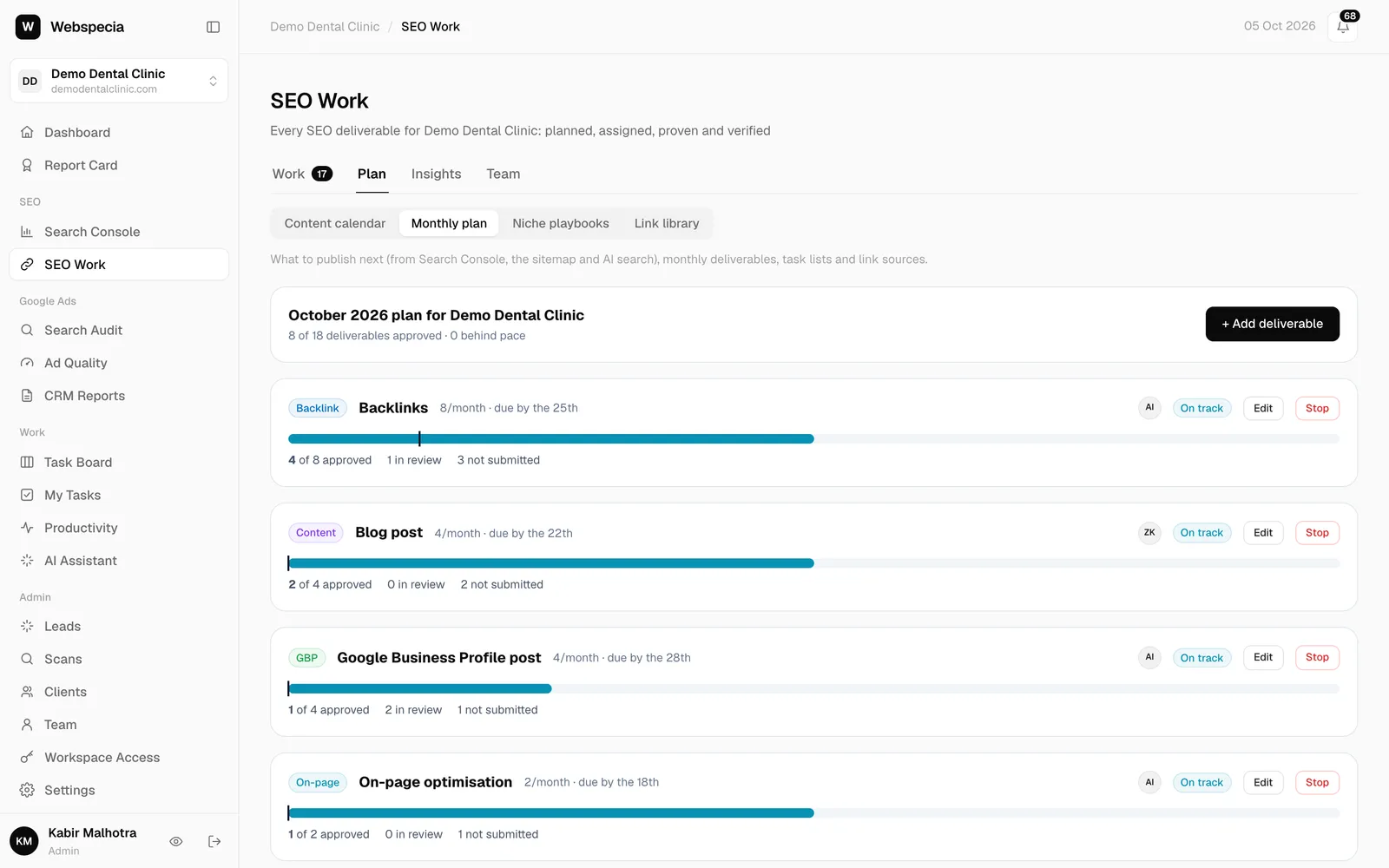Open Dashboard from the sidebar
The height and width of the screenshot is (868, 1389).
(x=119, y=133)
